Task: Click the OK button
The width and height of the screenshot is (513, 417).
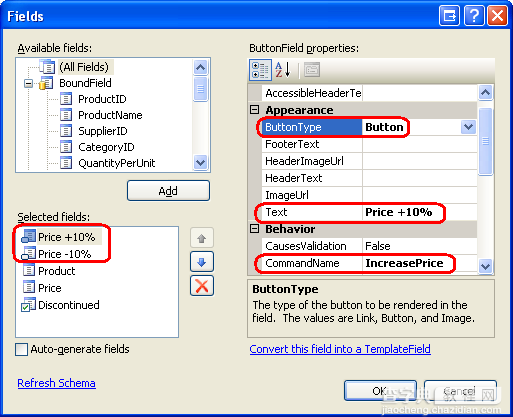Action: pyautogui.click(x=380, y=391)
